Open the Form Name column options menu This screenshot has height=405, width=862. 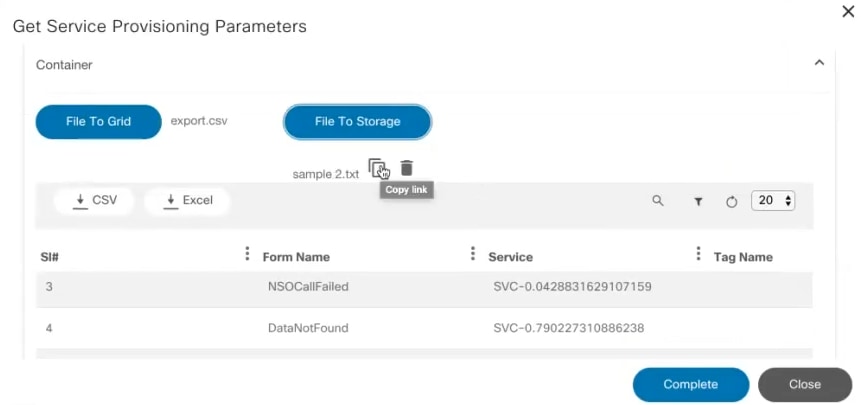[473, 255]
